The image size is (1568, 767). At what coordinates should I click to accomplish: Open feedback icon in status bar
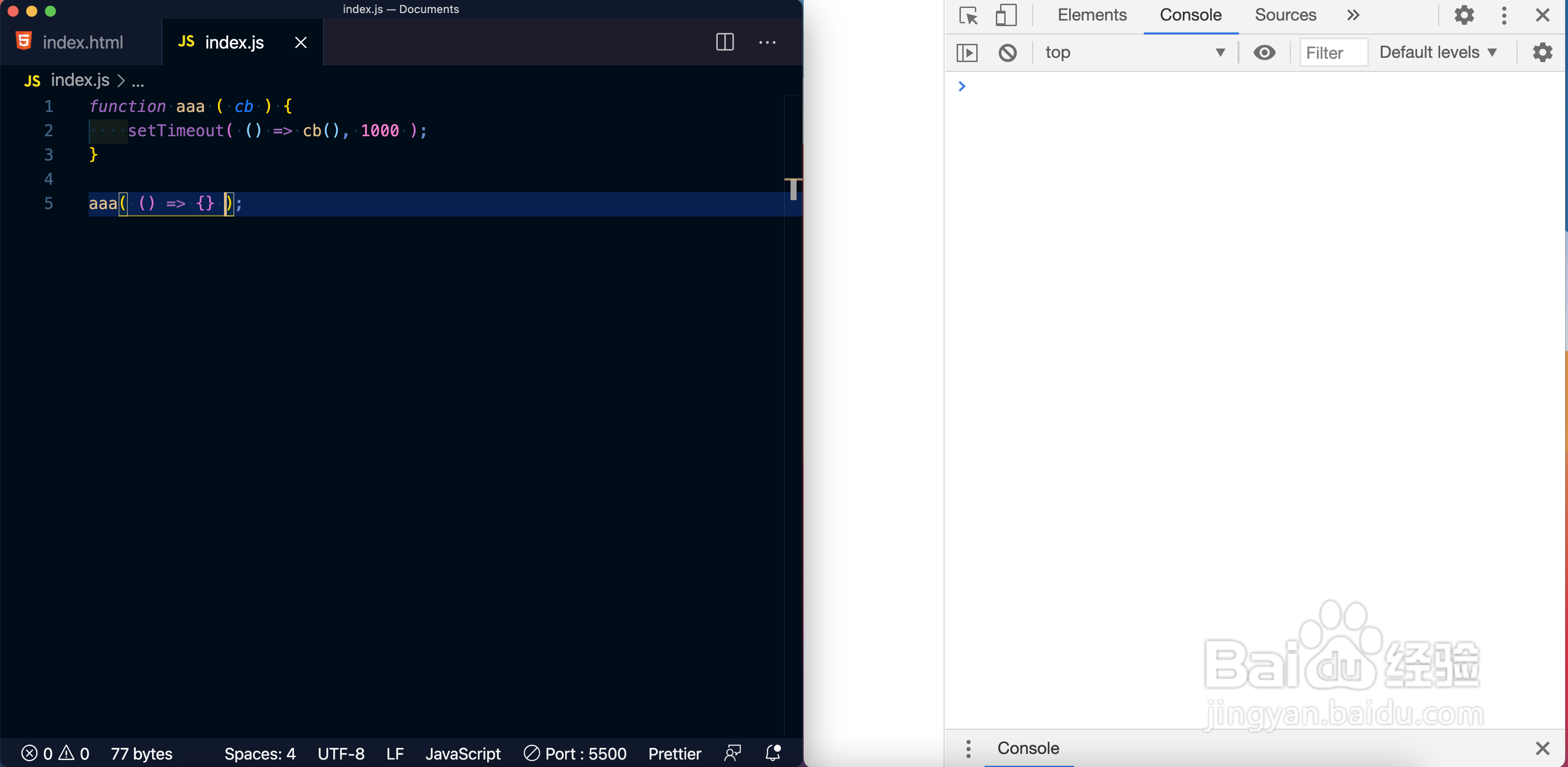[x=732, y=753]
